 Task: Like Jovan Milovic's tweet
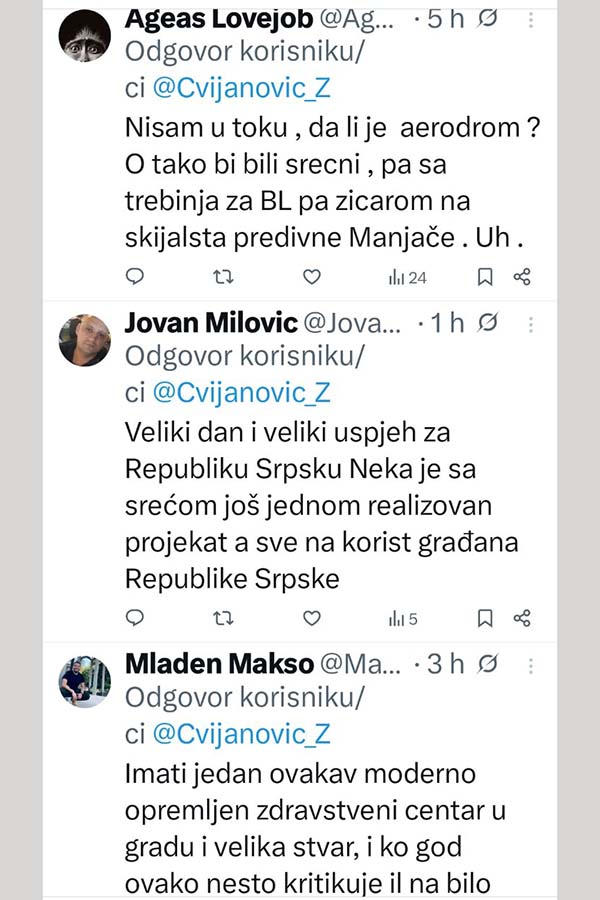coord(312,619)
